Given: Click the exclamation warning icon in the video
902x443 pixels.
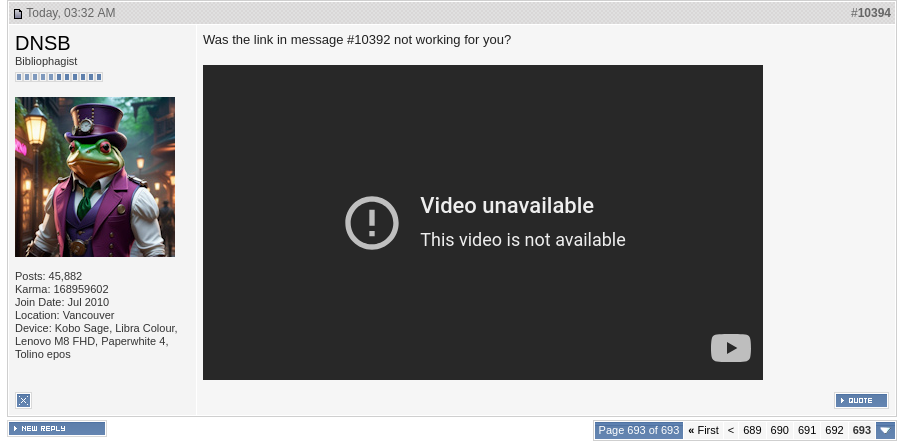Looking at the screenshot, I should pyautogui.click(x=372, y=223).
